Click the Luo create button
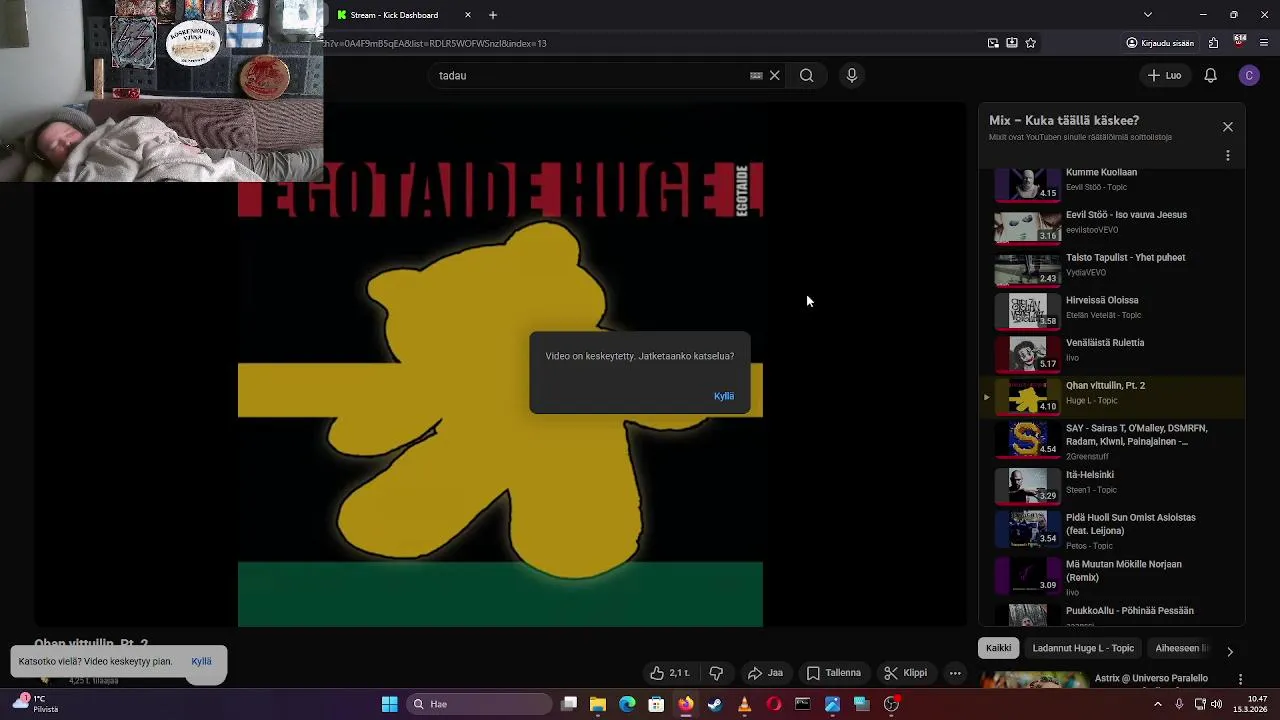This screenshot has width=1280, height=720. click(x=1165, y=75)
